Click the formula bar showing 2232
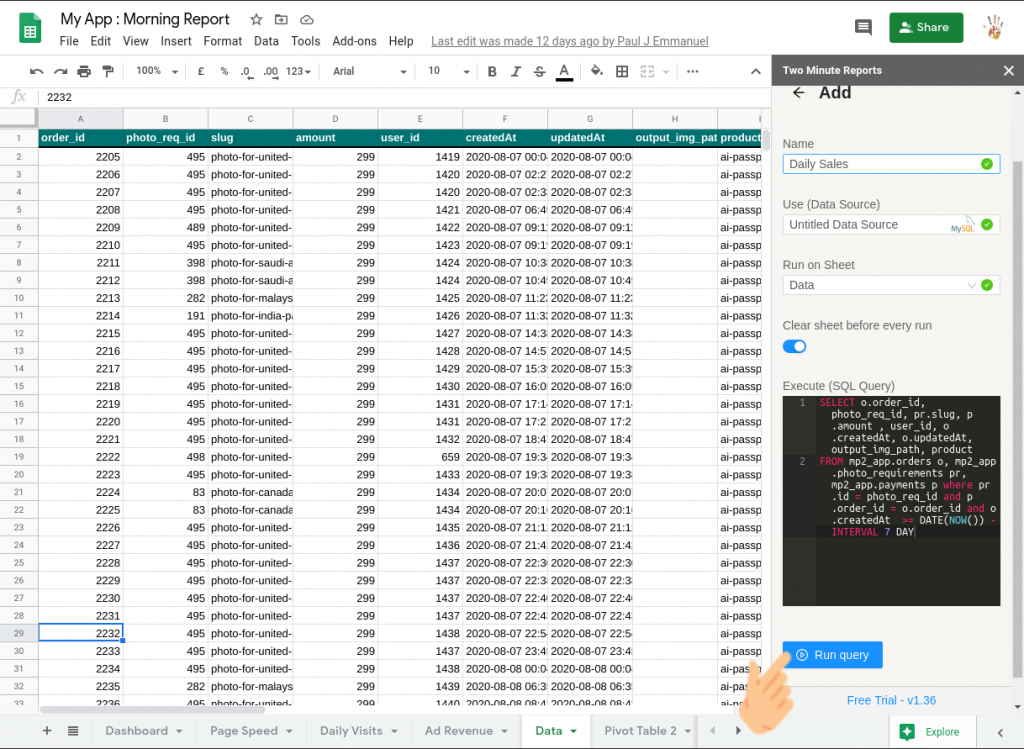Image resolution: width=1024 pixels, height=749 pixels. coord(405,97)
